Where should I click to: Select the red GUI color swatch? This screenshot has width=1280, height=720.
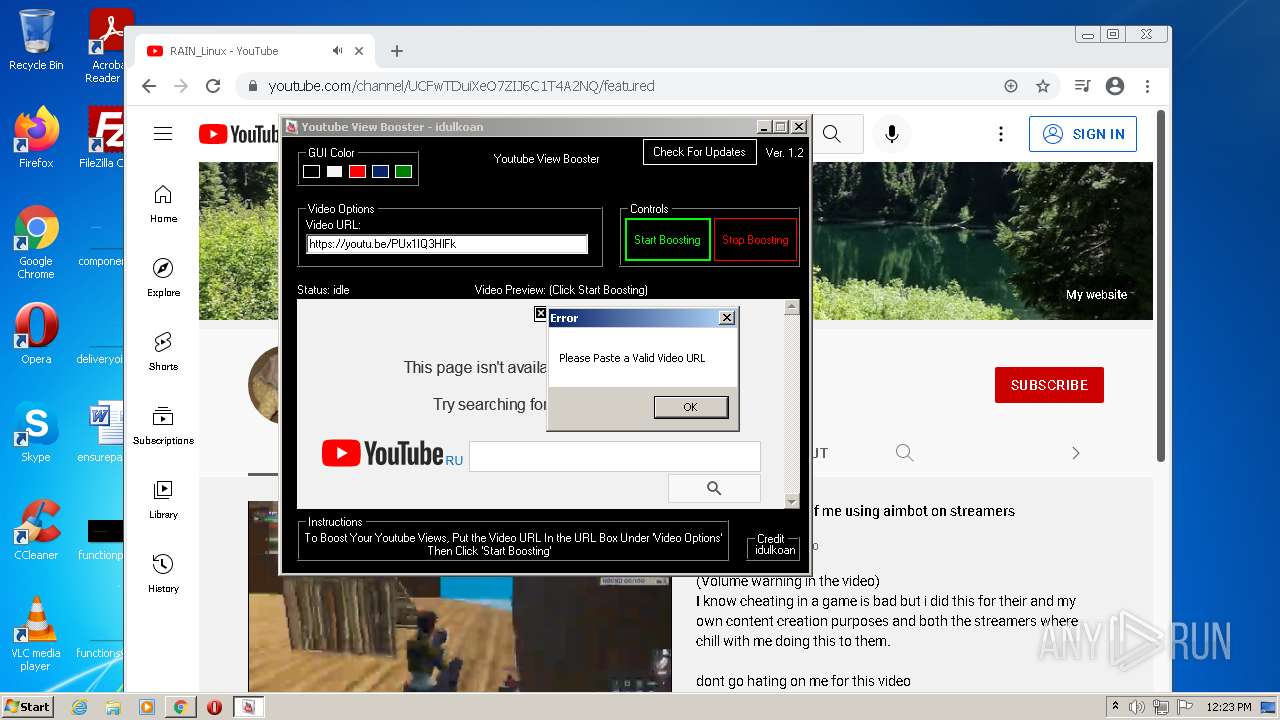[x=358, y=172]
